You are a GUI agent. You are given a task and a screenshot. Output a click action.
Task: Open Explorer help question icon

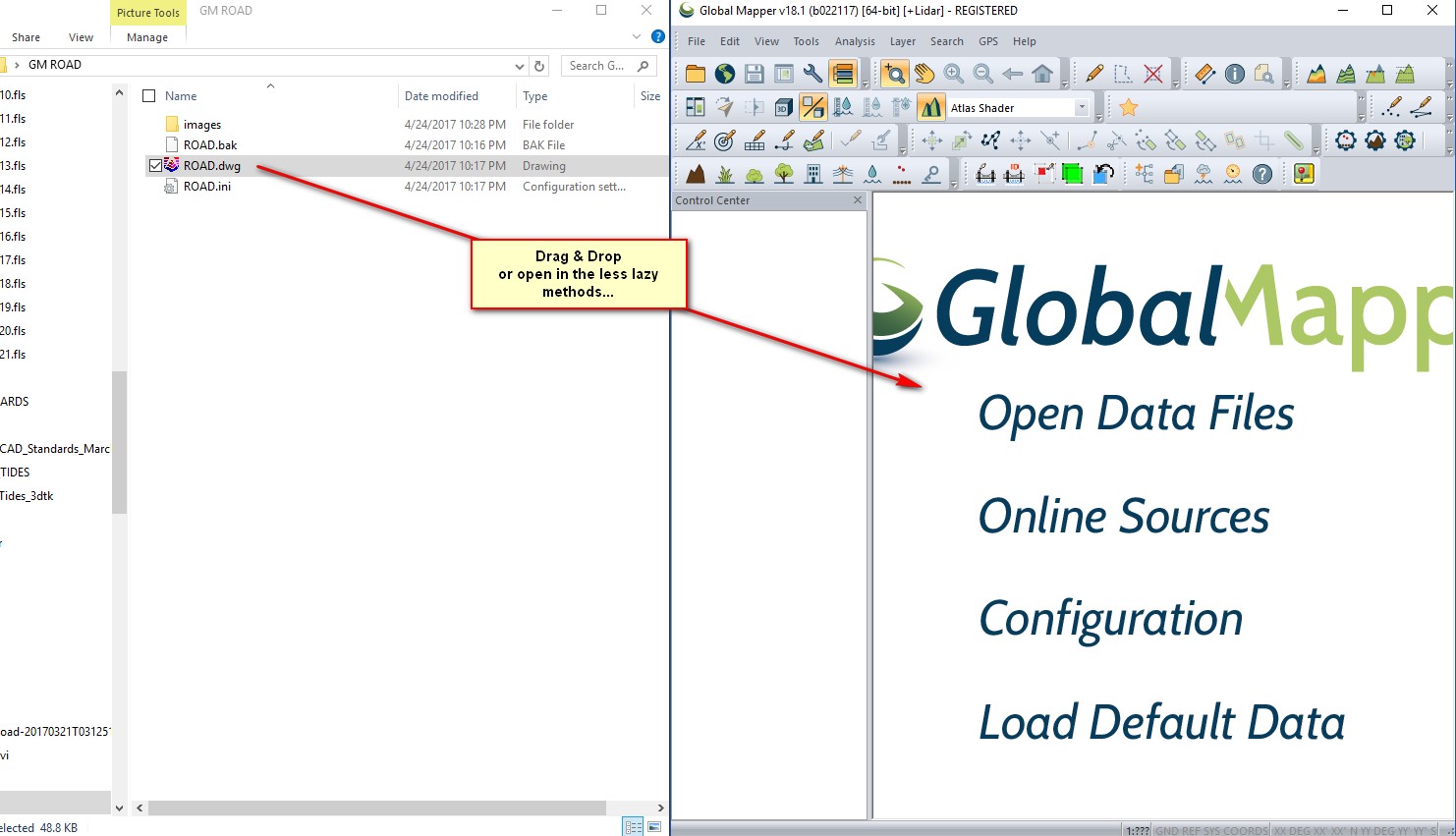coord(658,36)
